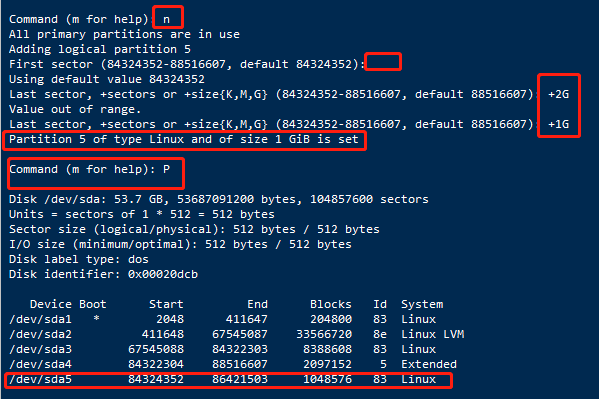Screen dimensions: 599x399
Task: Click 'Partition 5 of type Linux' message
Action: pyautogui.click(x=184, y=139)
